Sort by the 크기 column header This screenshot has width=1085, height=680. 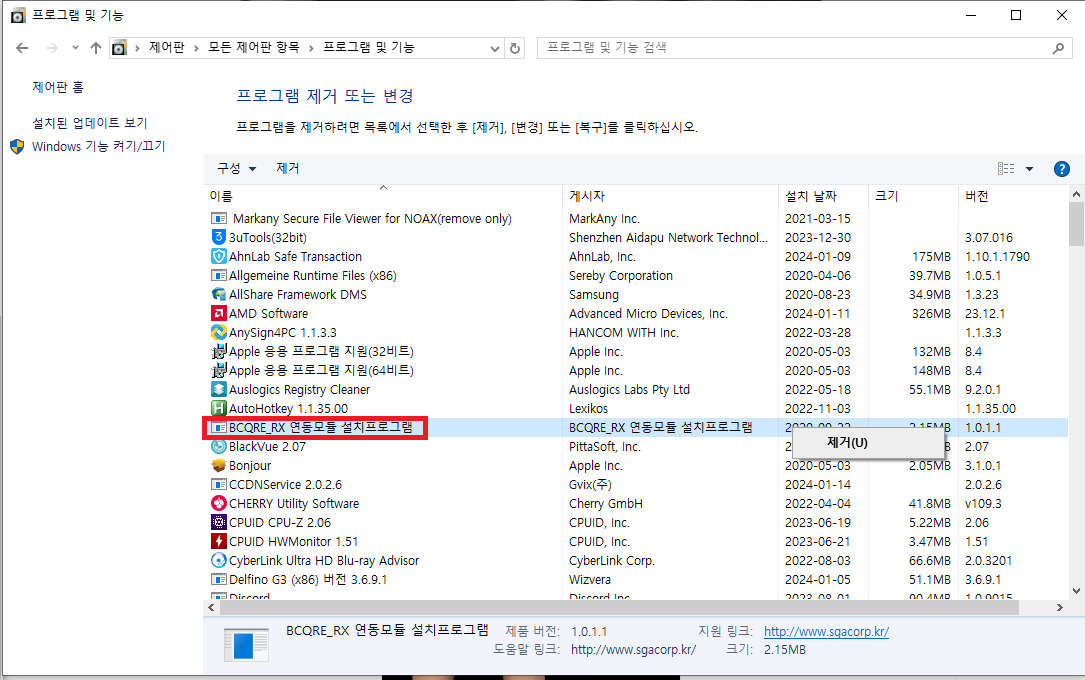(913, 196)
